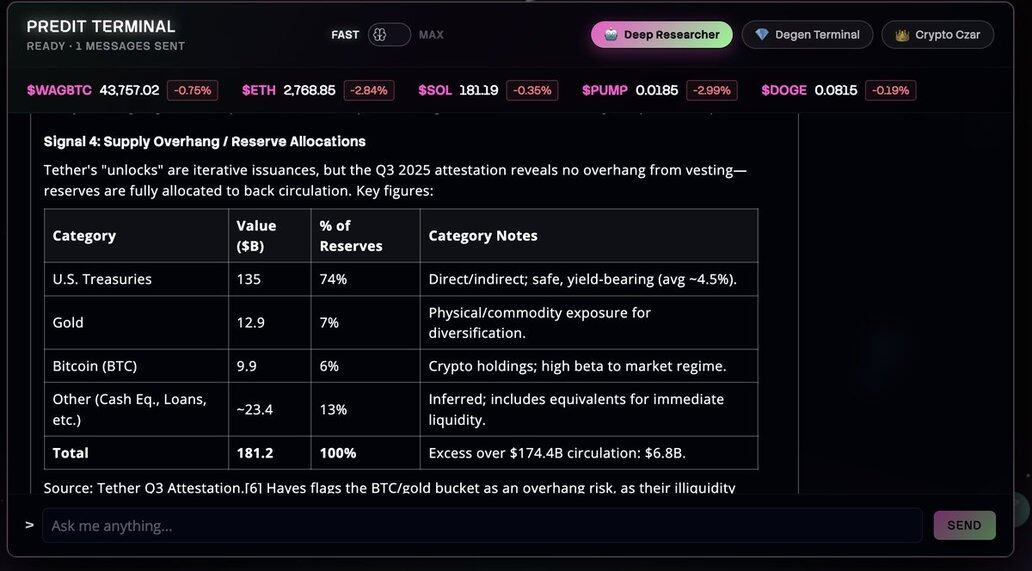The image size is (1032, 571).
Task: Select the FAST mode label
Action: [345, 35]
